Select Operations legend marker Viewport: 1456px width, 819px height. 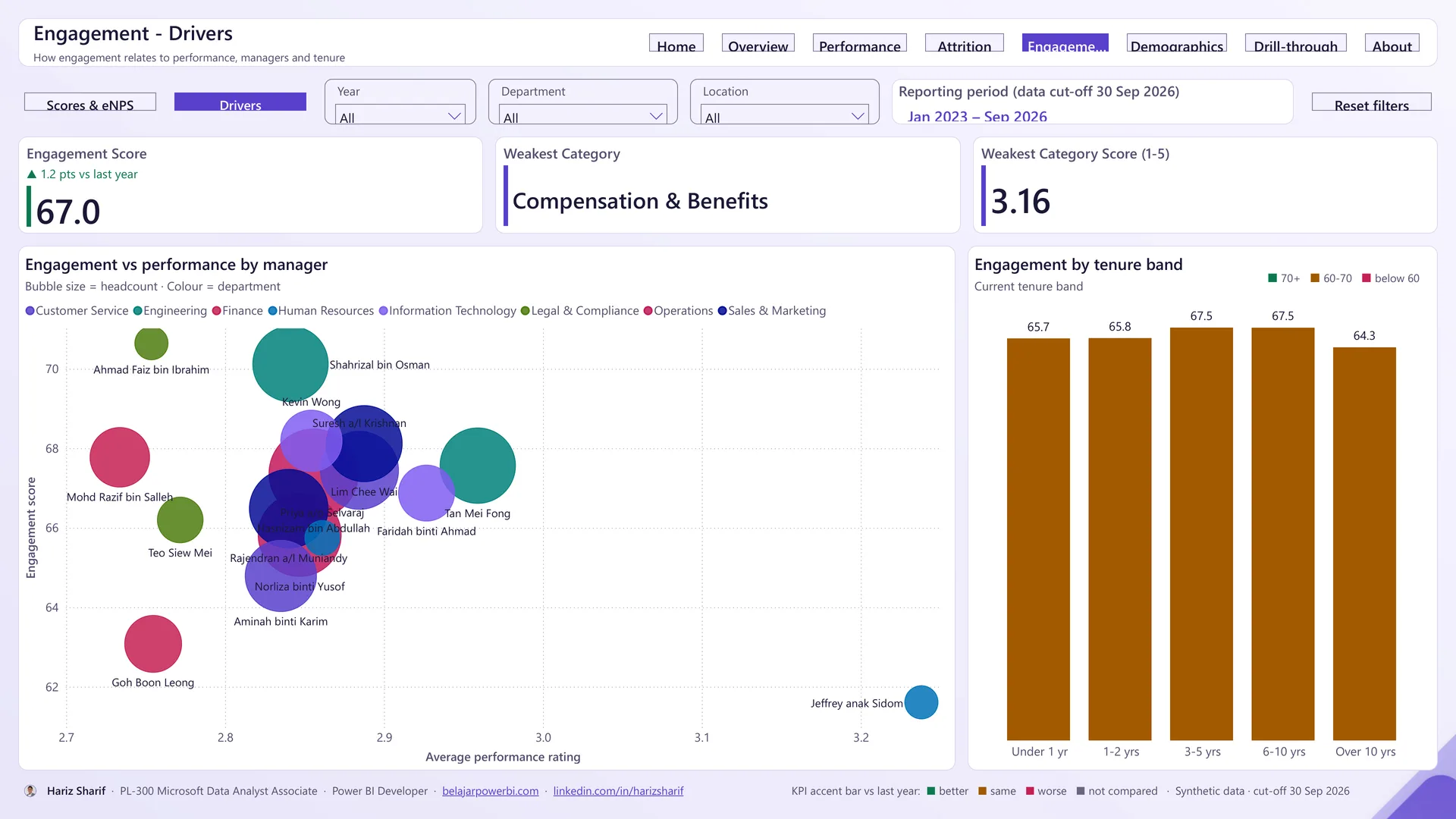[648, 311]
